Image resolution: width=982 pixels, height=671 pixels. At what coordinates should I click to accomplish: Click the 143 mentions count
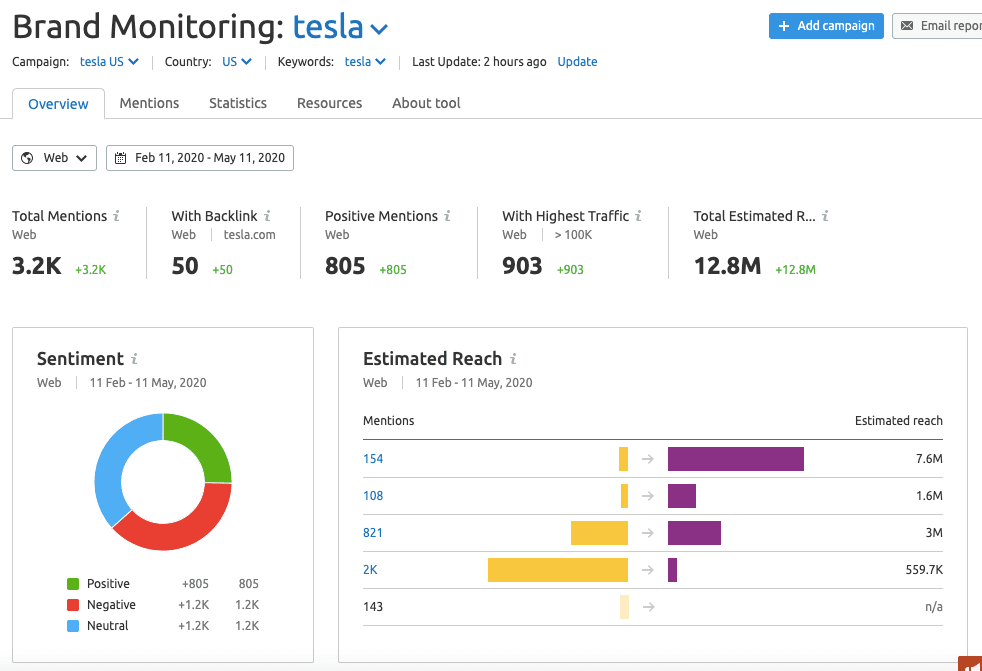[x=373, y=606]
